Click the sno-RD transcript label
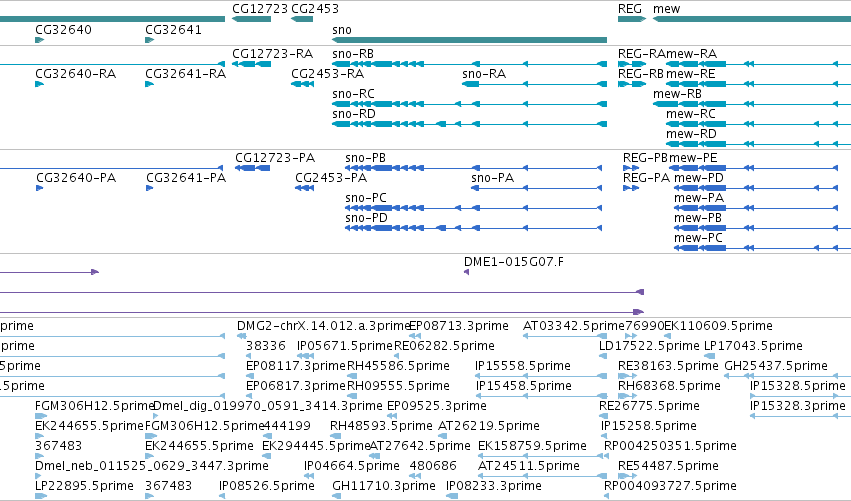The width and height of the screenshot is (851, 501). click(354, 114)
